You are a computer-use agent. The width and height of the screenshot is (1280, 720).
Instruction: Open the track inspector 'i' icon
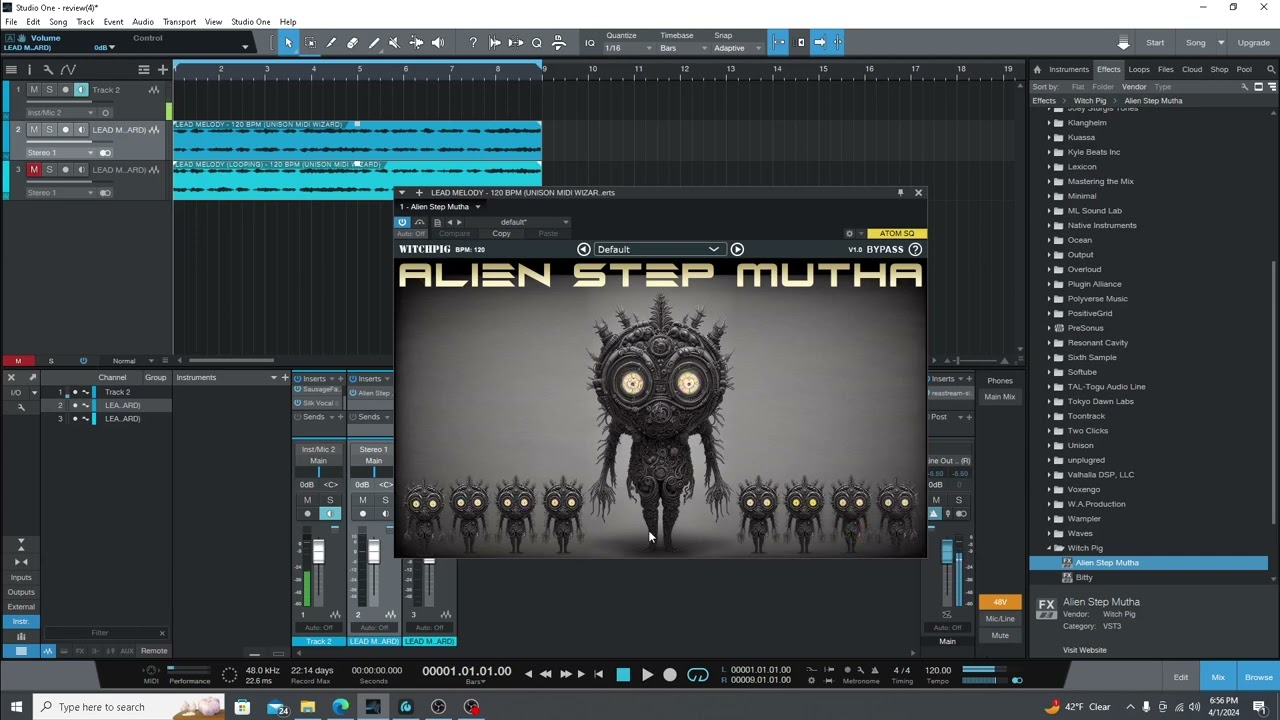30,69
